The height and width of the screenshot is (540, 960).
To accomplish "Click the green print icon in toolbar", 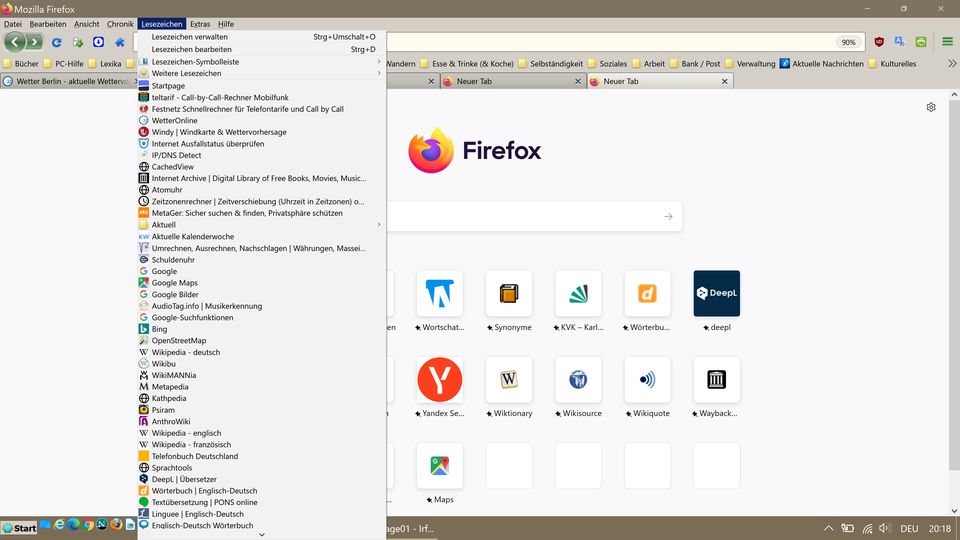I will pyautogui.click(x=920, y=42).
